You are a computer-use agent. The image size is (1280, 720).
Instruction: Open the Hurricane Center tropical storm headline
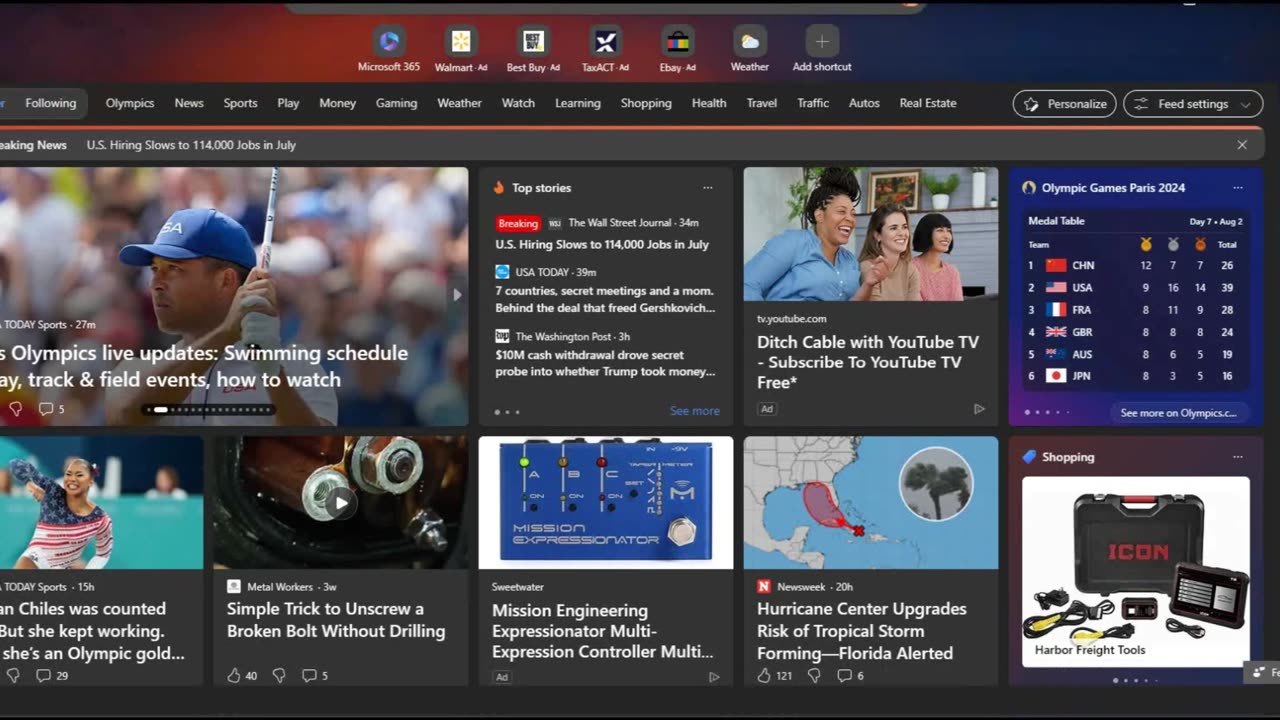[x=862, y=631]
